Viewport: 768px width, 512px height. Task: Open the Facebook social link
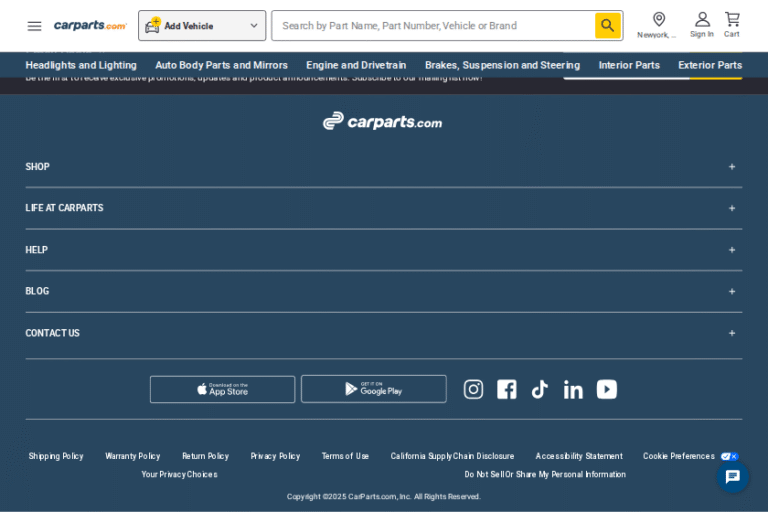coord(507,389)
